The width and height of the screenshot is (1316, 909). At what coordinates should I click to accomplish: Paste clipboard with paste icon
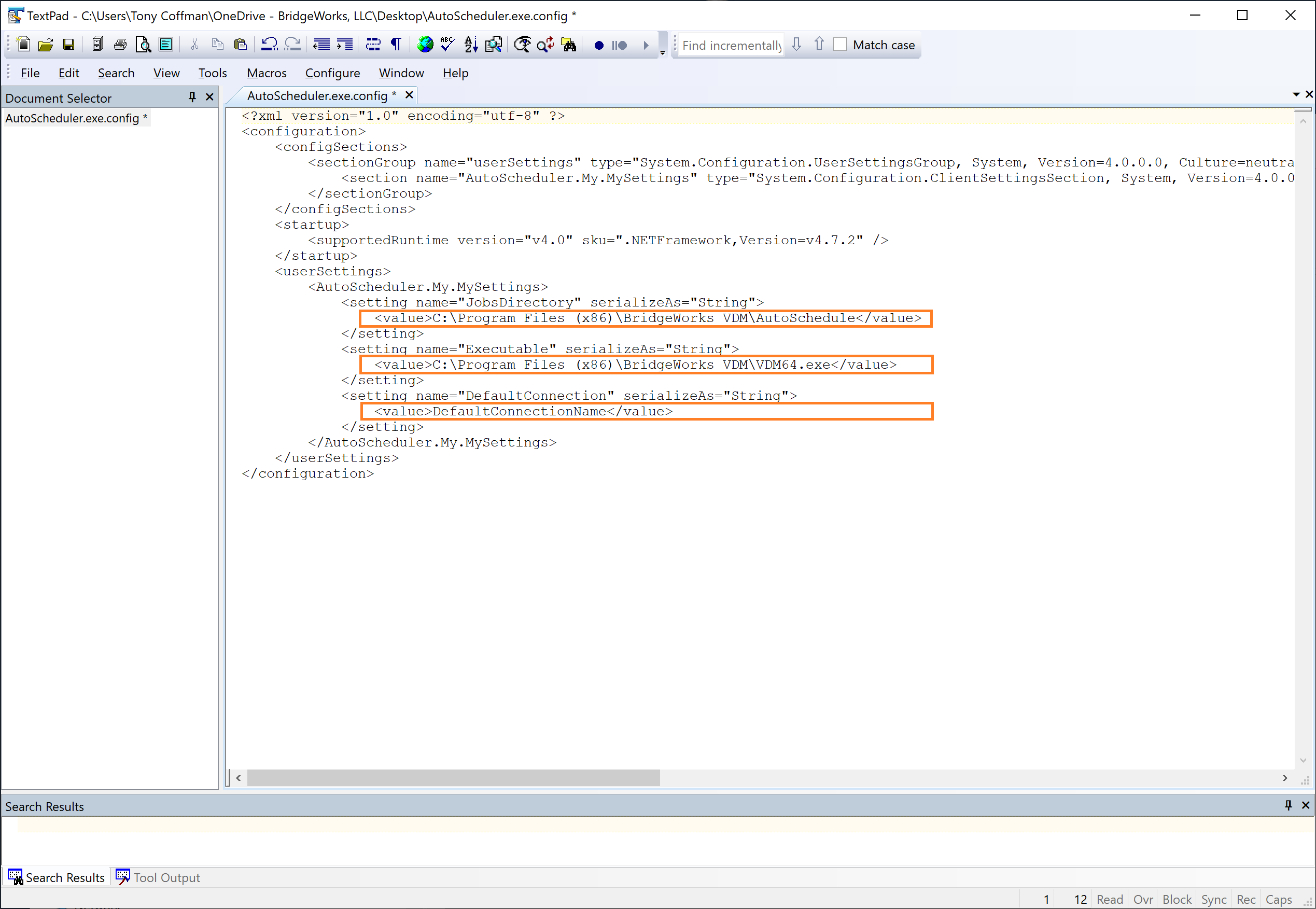pyautogui.click(x=240, y=45)
